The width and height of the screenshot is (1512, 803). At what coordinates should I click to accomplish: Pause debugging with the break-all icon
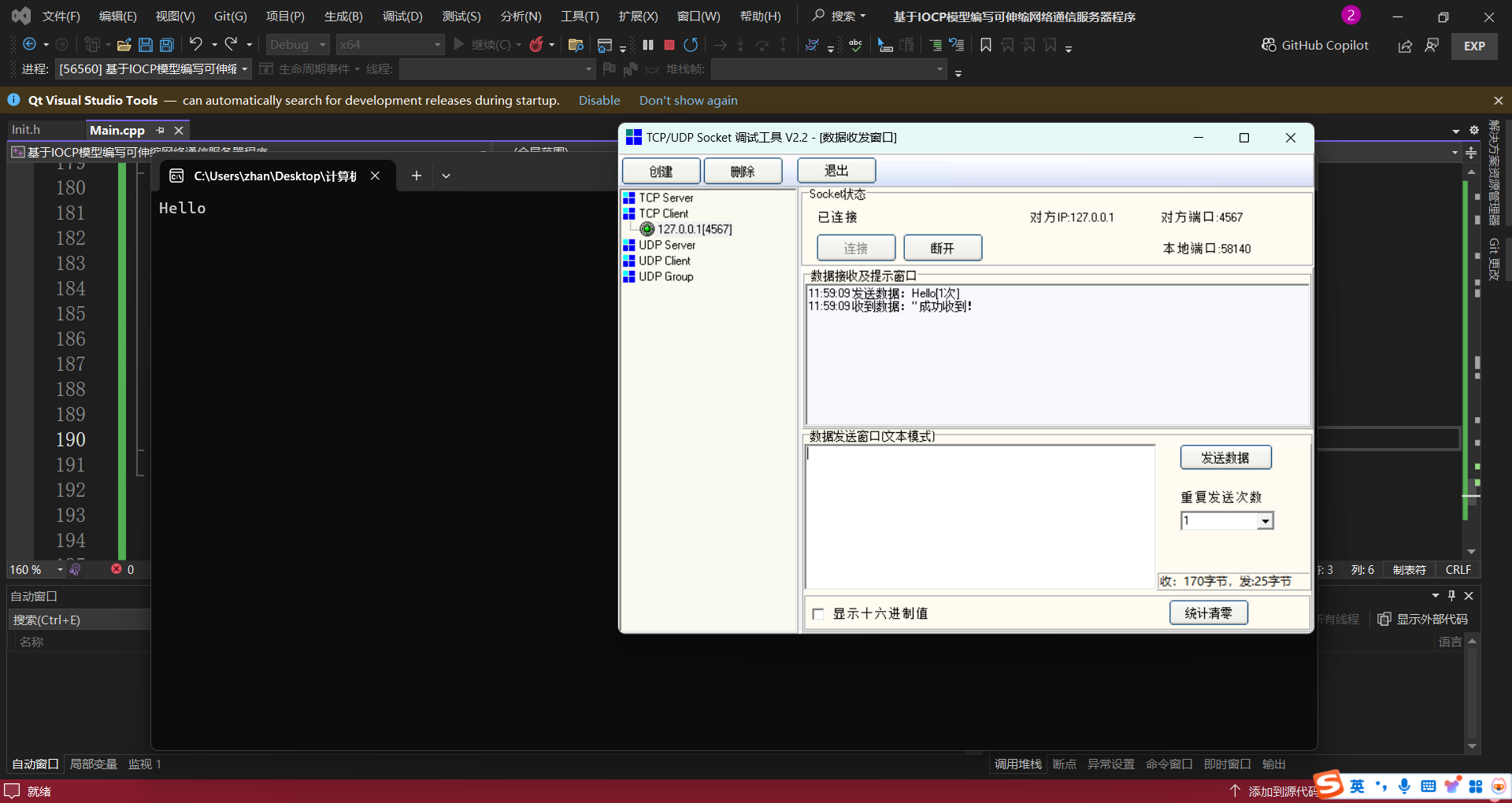pyautogui.click(x=647, y=45)
